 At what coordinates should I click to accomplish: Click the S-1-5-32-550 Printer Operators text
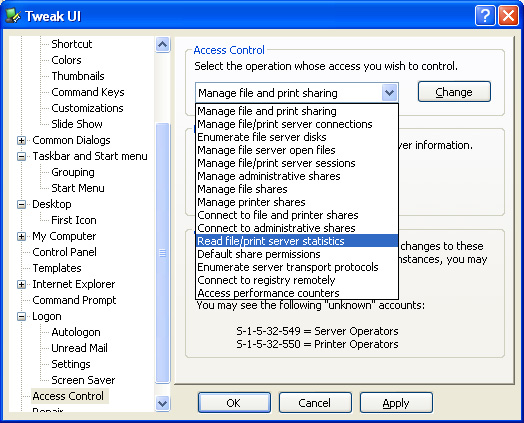317,344
